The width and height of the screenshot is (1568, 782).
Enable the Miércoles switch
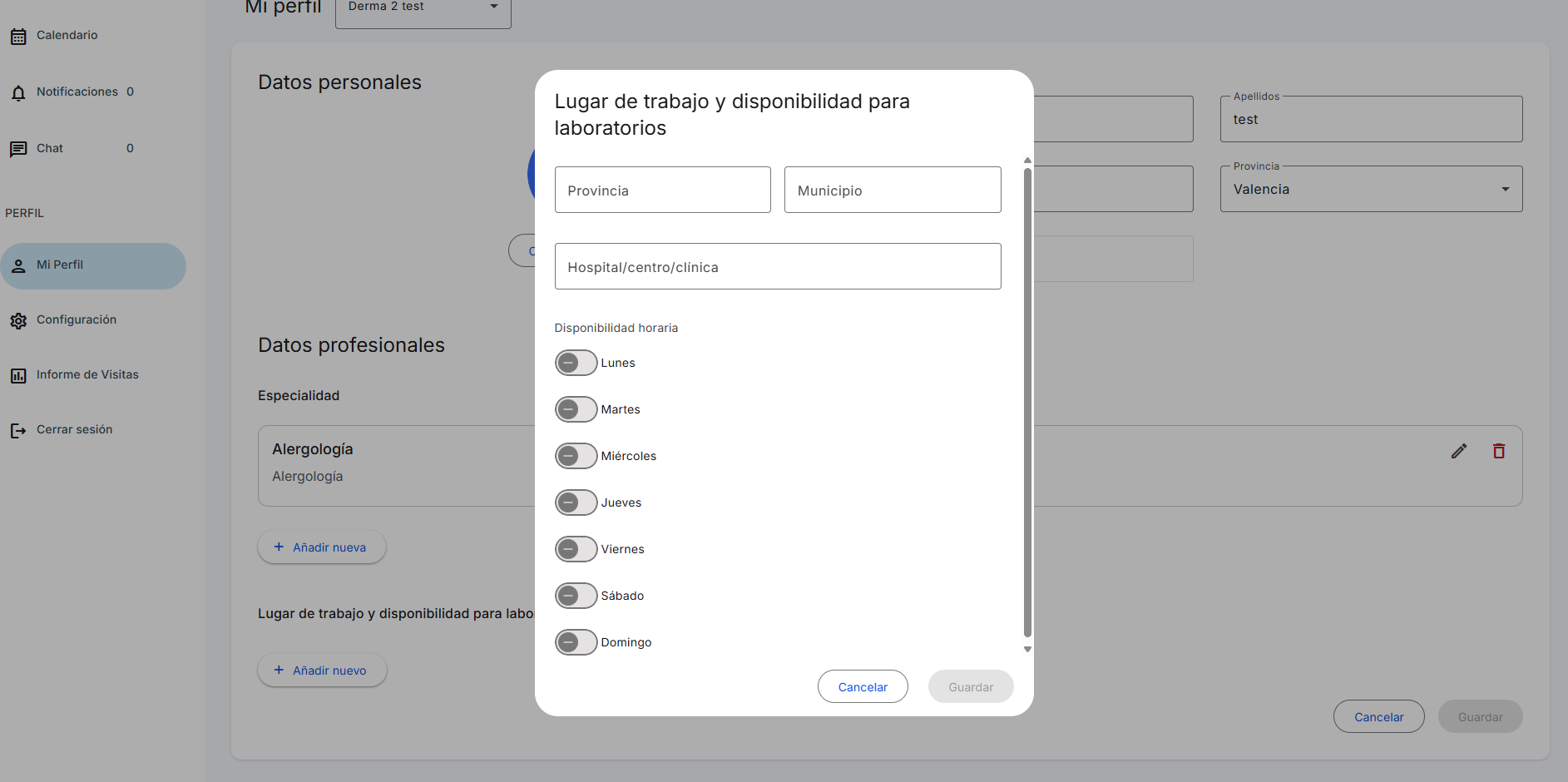(x=576, y=456)
